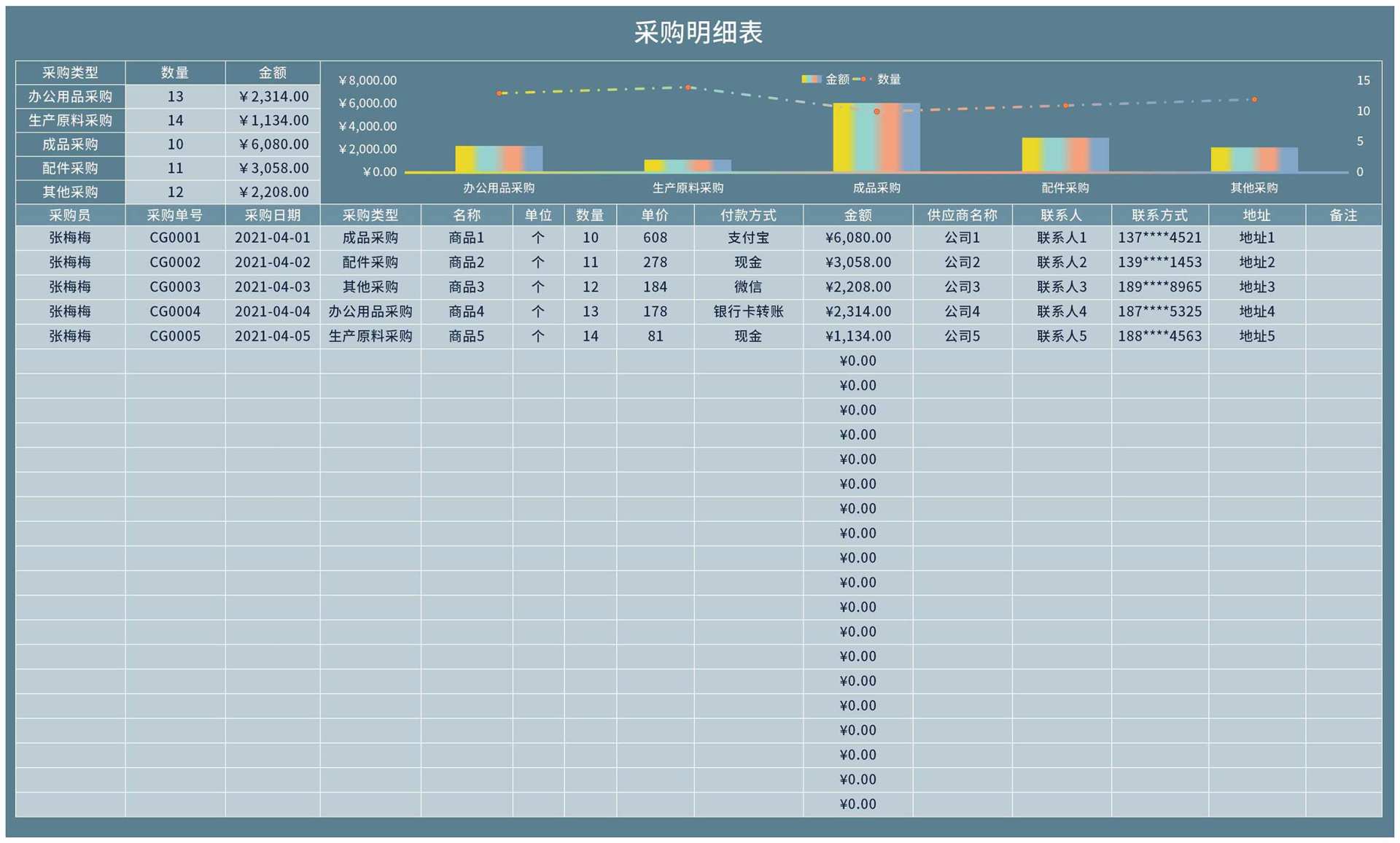
Task: Expand the 供应商名称 column header
Action: [x=962, y=214]
